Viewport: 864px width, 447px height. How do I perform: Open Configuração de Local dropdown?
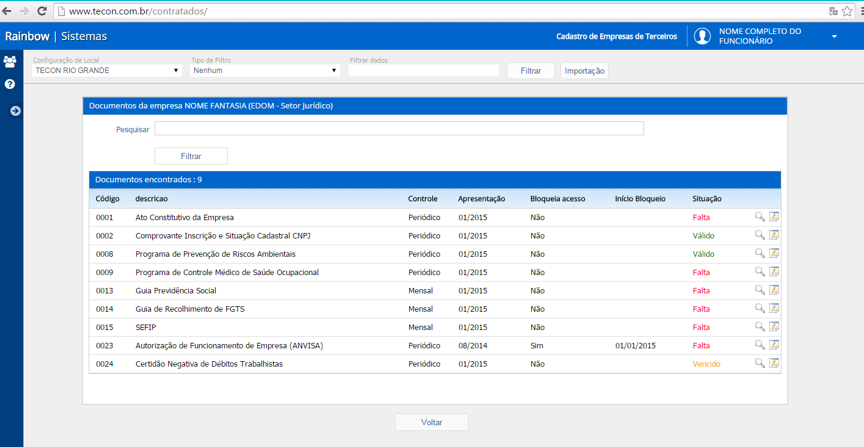coord(106,71)
